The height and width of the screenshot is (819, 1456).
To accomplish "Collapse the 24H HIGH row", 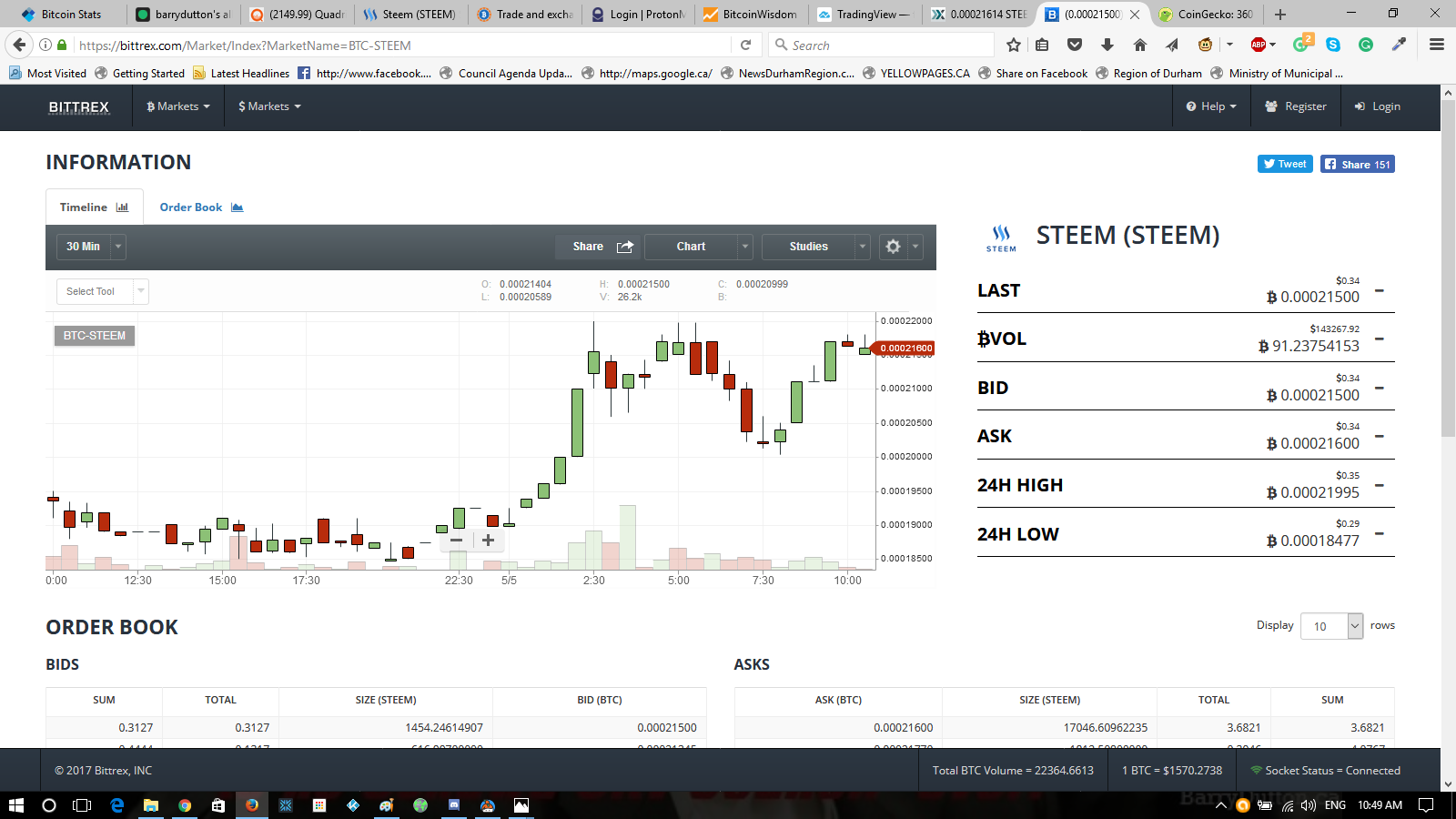I will [x=1380, y=485].
